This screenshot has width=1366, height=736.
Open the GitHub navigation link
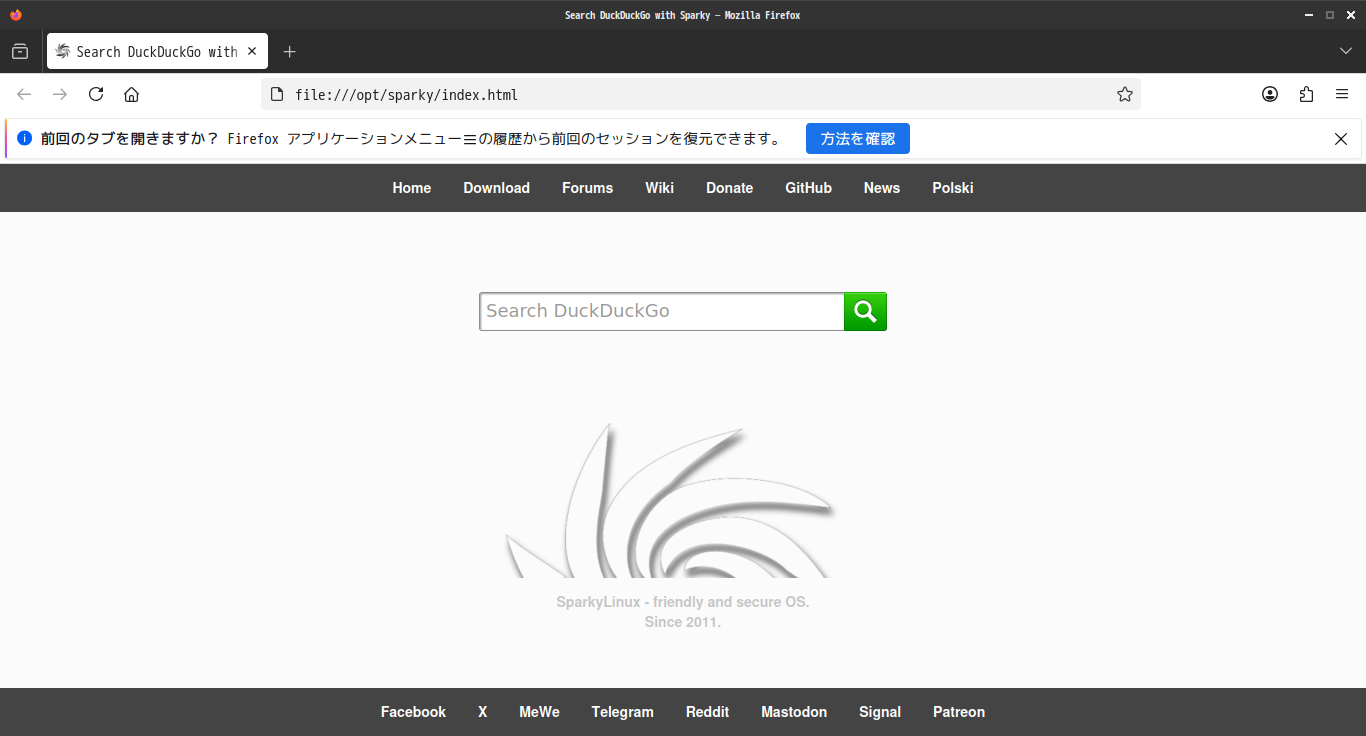tap(809, 188)
